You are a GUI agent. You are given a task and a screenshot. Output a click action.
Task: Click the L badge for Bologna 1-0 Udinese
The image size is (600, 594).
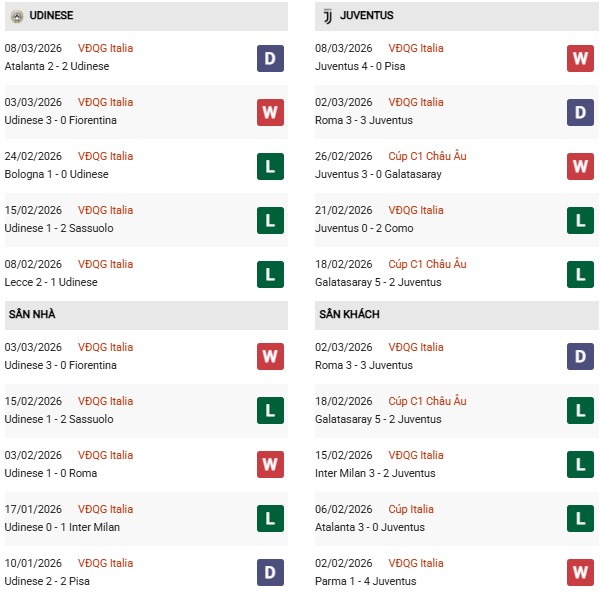[270, 166]
